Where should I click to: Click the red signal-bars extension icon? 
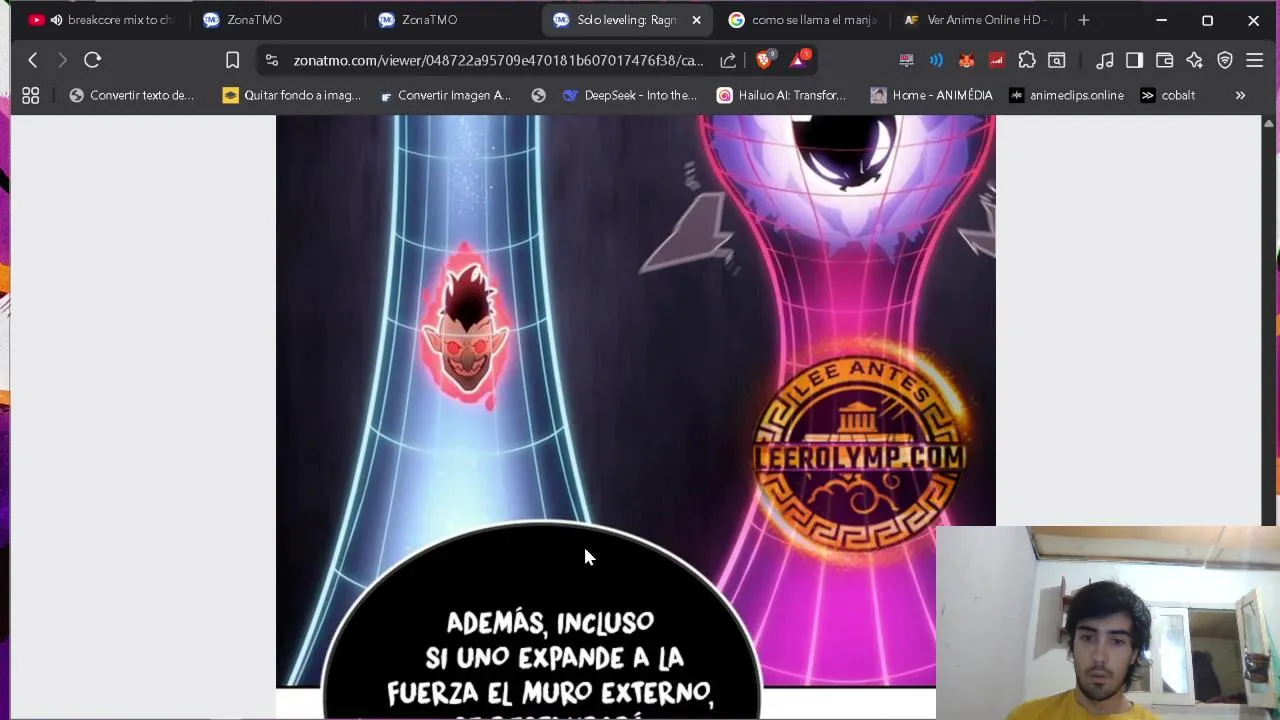(x=996, y=60)
